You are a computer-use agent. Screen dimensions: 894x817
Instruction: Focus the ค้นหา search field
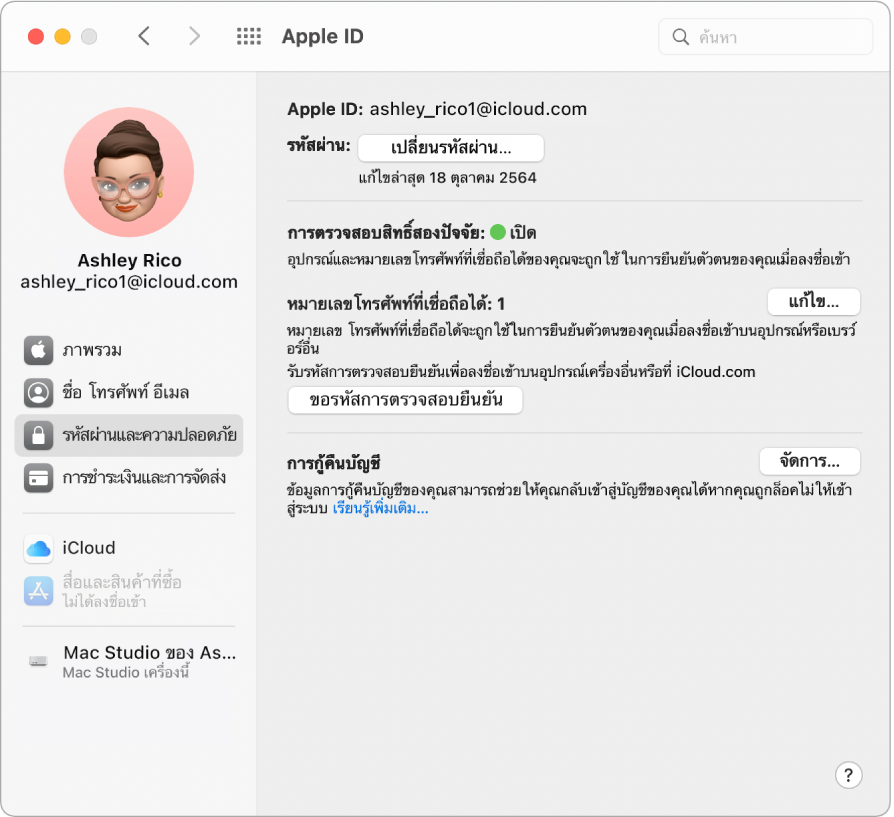pos(765,37)
